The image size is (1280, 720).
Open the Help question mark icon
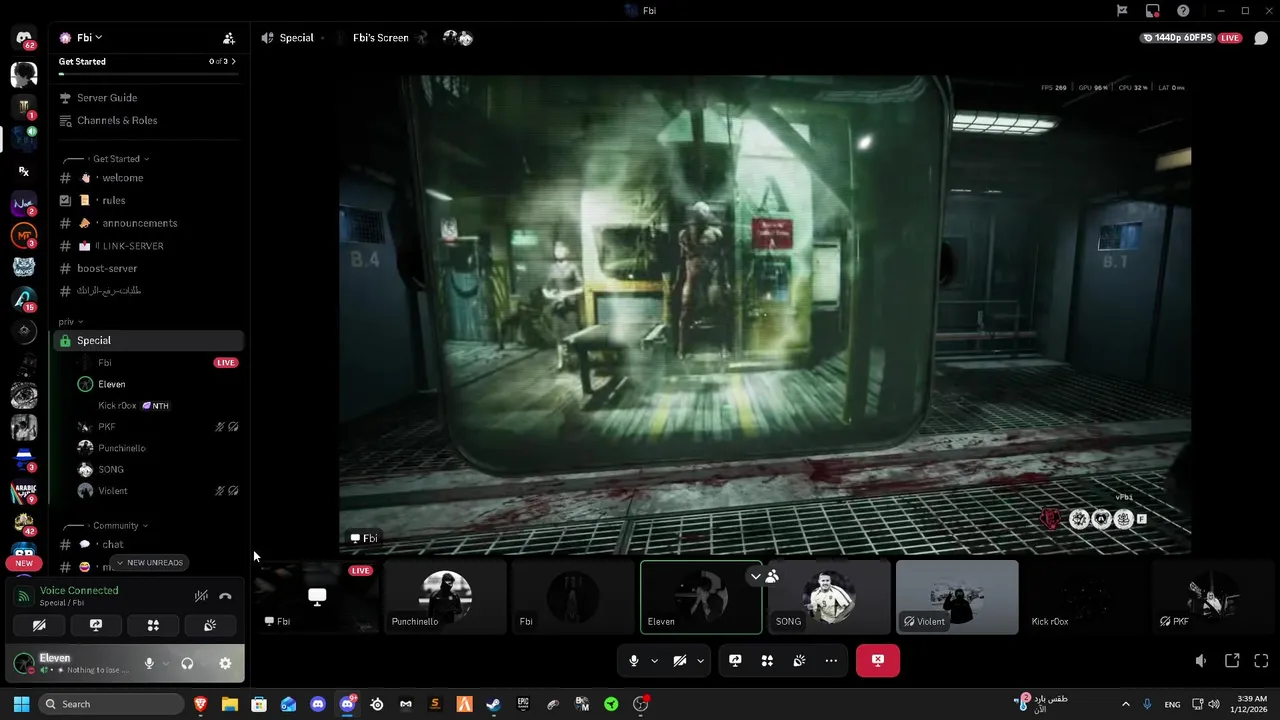point(1184,11)
